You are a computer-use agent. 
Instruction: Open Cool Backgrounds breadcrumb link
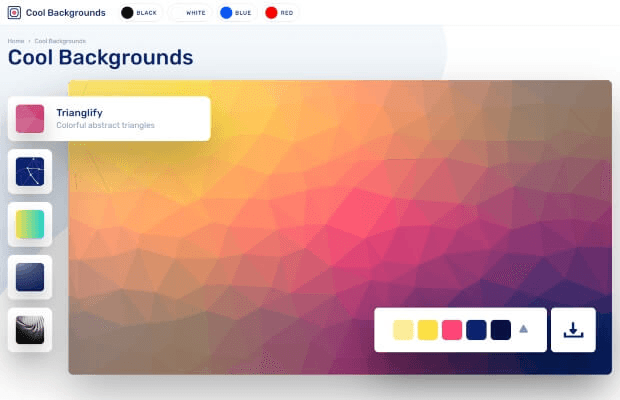tap(60, 41)
